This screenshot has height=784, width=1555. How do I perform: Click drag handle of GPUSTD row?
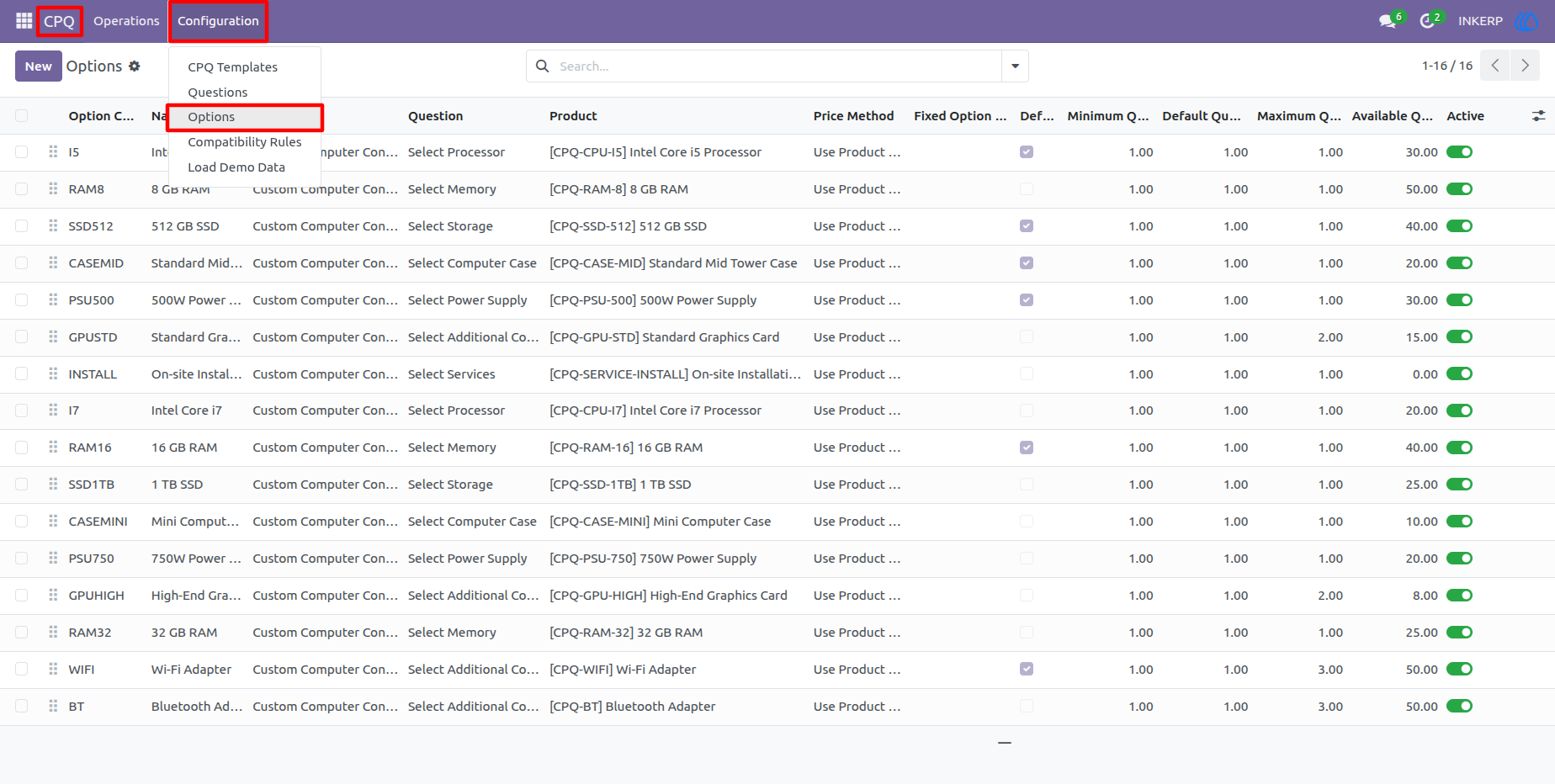53,336
